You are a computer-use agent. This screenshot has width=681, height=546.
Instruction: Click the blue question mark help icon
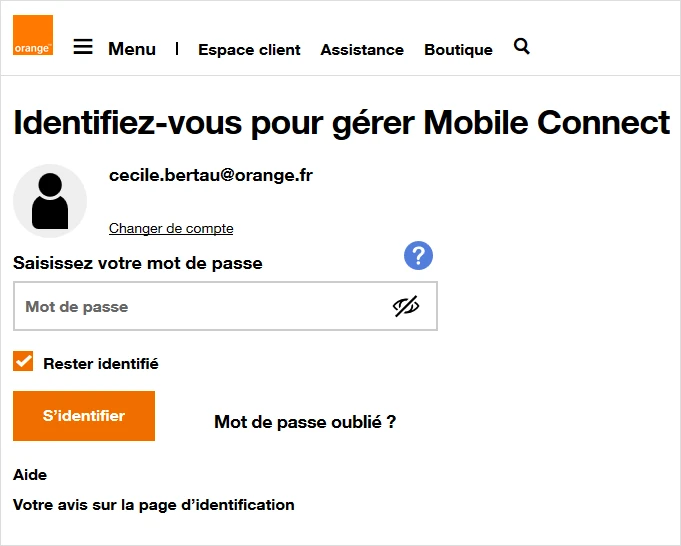click(x=418, y=255)
